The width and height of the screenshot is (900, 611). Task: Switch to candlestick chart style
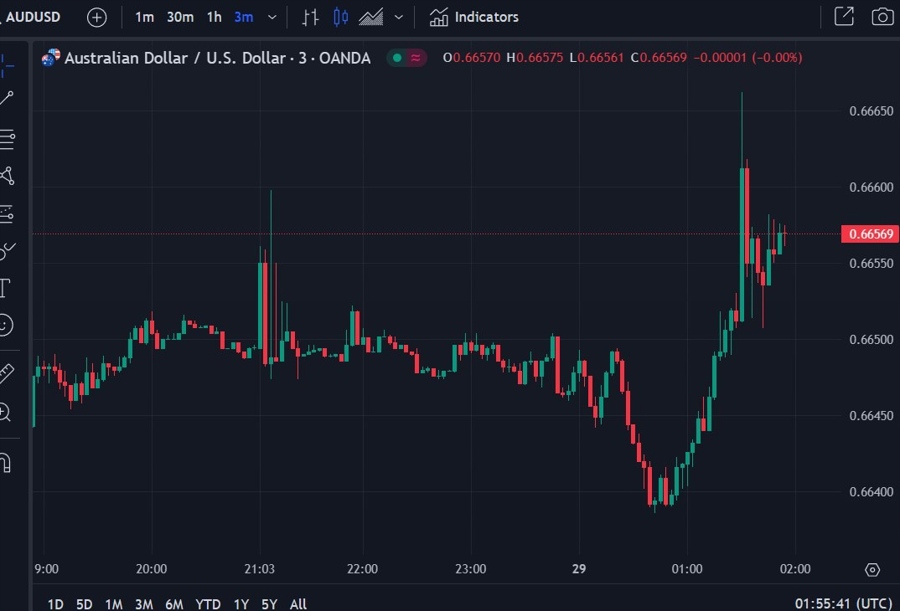(340, 17)
